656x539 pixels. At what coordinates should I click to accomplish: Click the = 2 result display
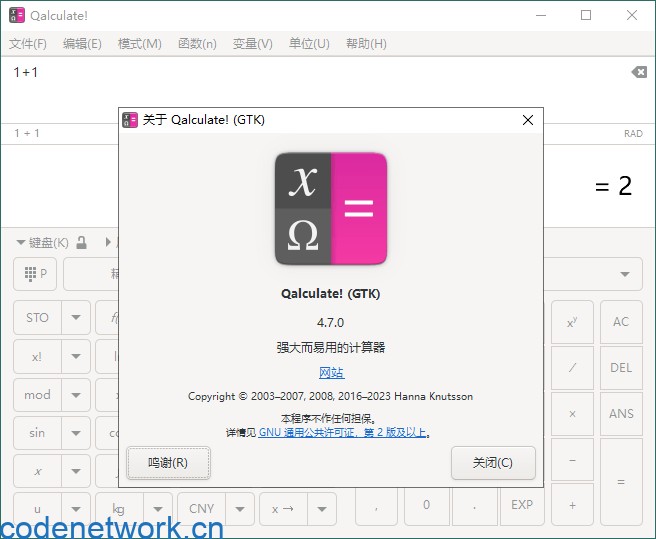click(x=613, y=186)
